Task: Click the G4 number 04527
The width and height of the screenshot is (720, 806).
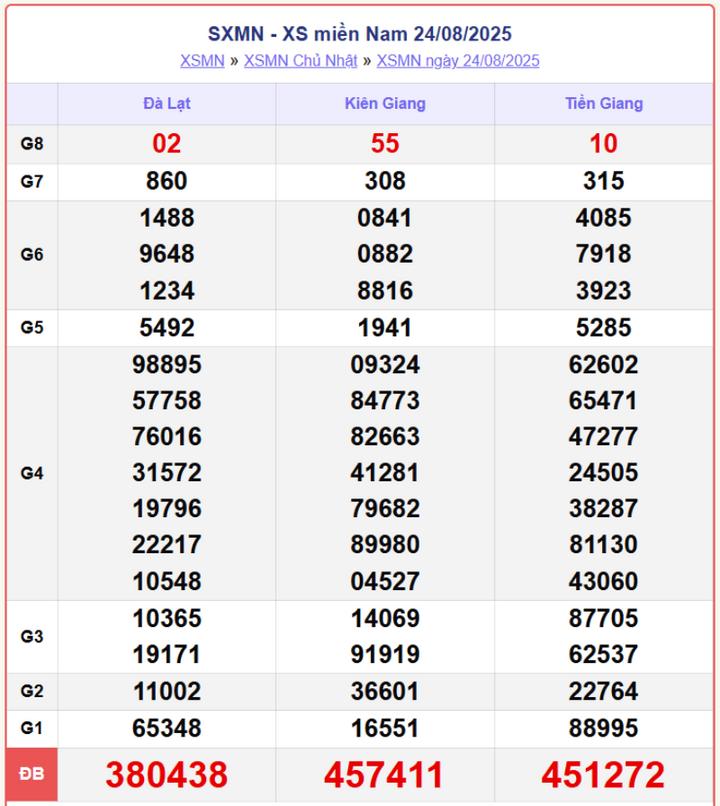Action: [385, 582]
